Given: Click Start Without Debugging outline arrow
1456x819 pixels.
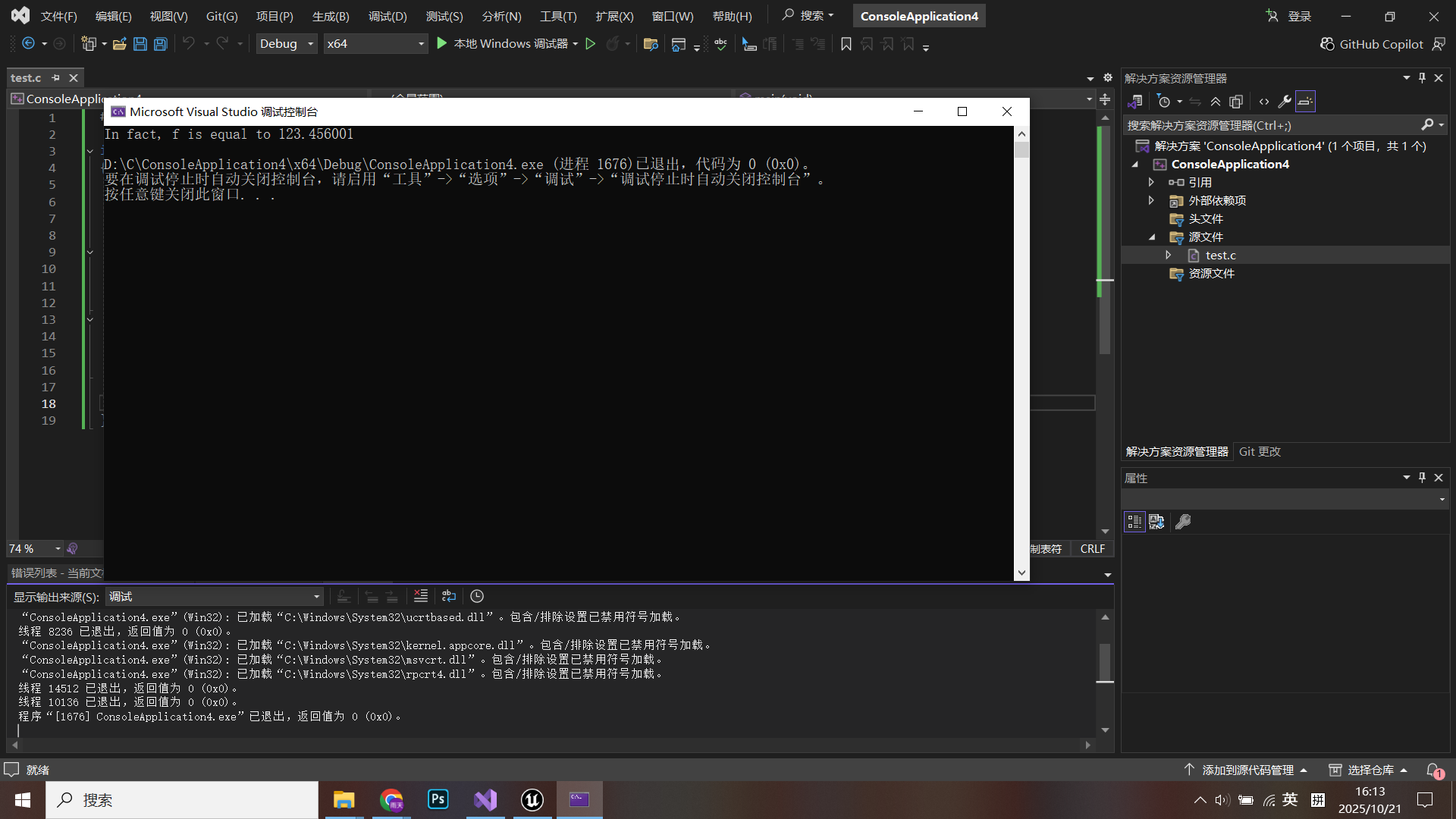Looking at the screenshot, I should [591, 44].
